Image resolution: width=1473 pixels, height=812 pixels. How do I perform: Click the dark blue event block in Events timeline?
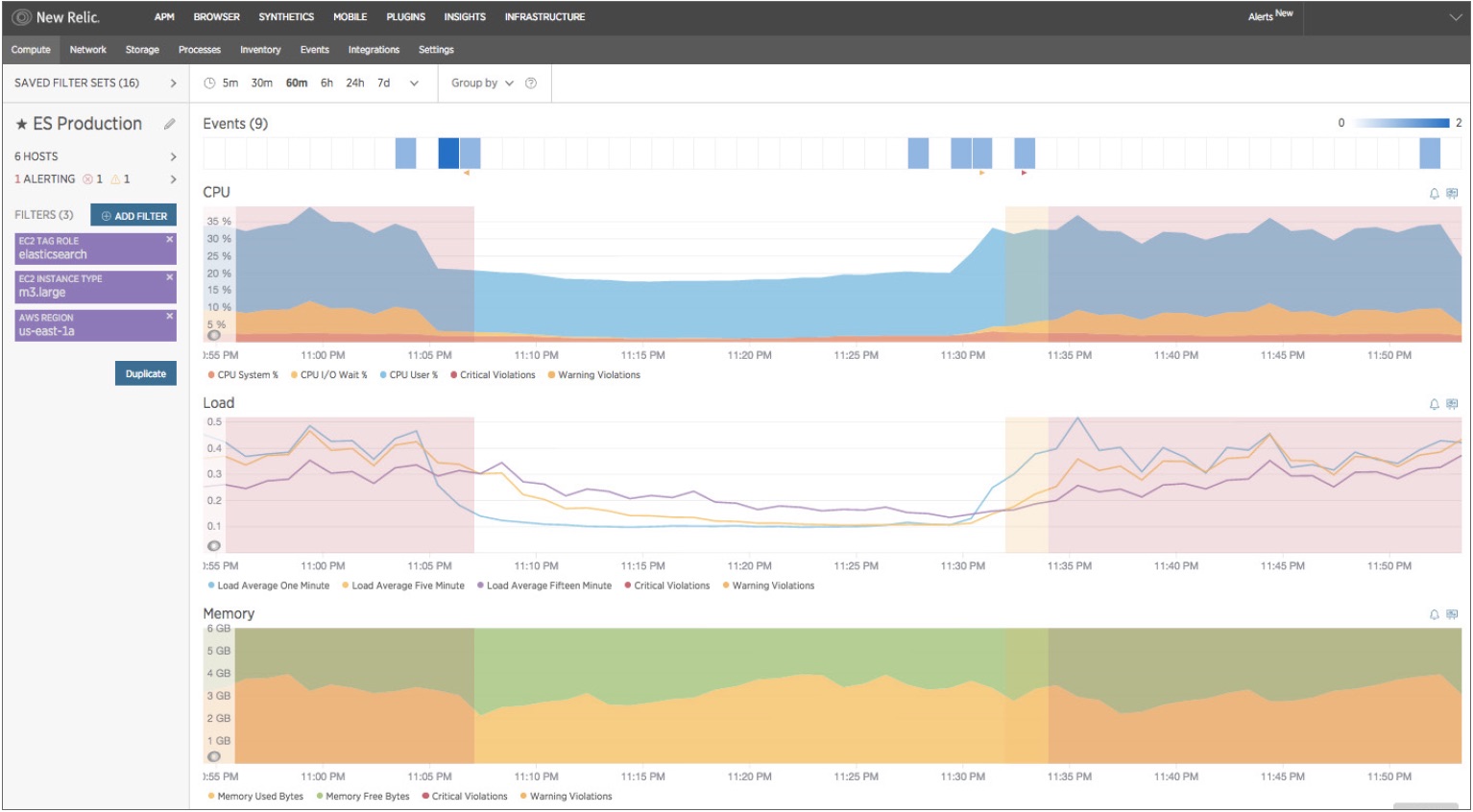(448, 154)
